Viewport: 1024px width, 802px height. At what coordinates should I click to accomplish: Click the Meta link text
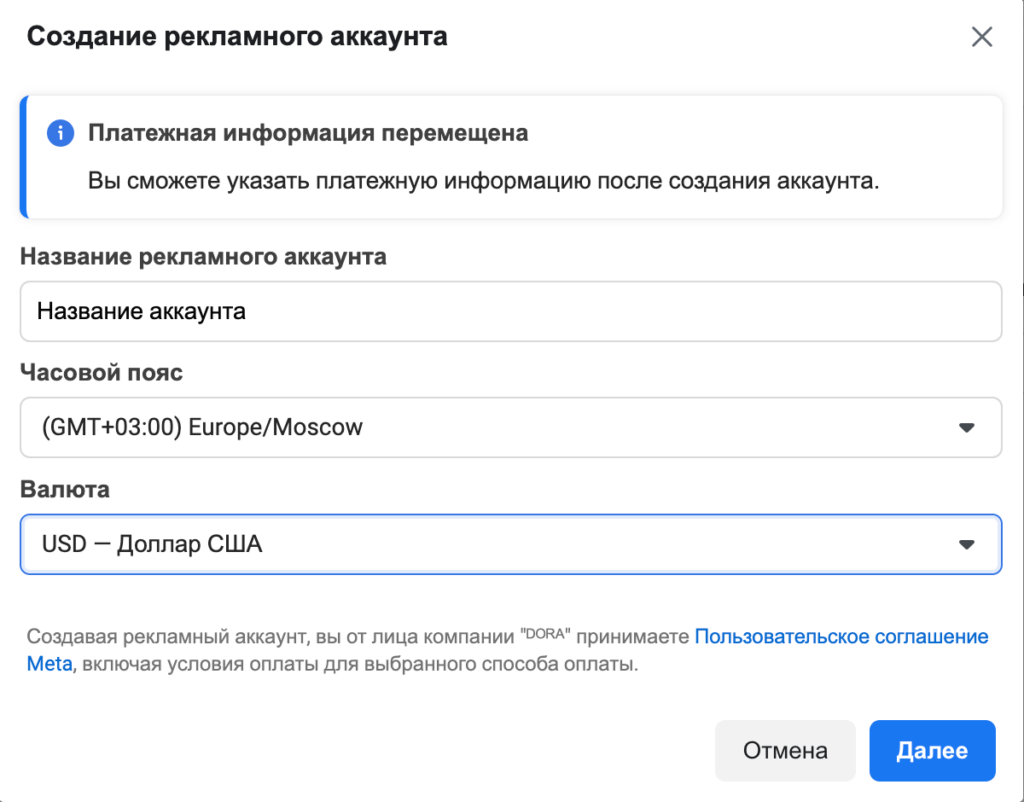[49, 664]
